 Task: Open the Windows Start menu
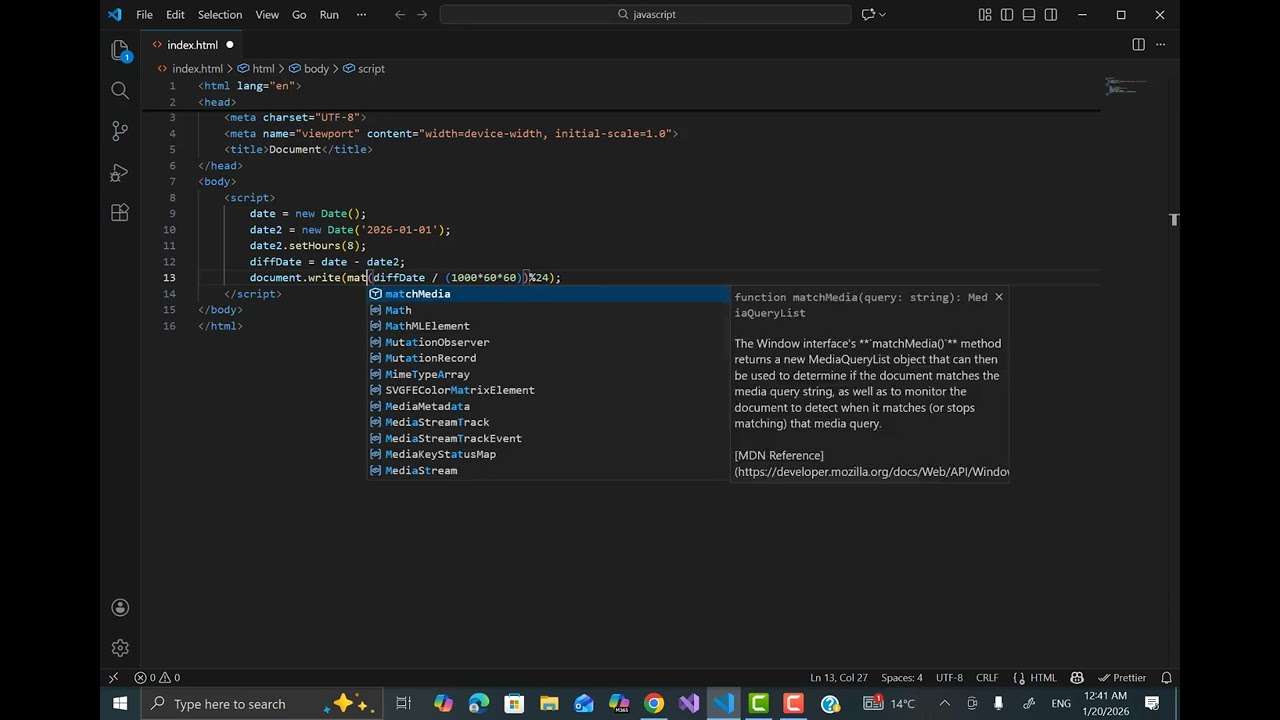click(x=120, y=703)
